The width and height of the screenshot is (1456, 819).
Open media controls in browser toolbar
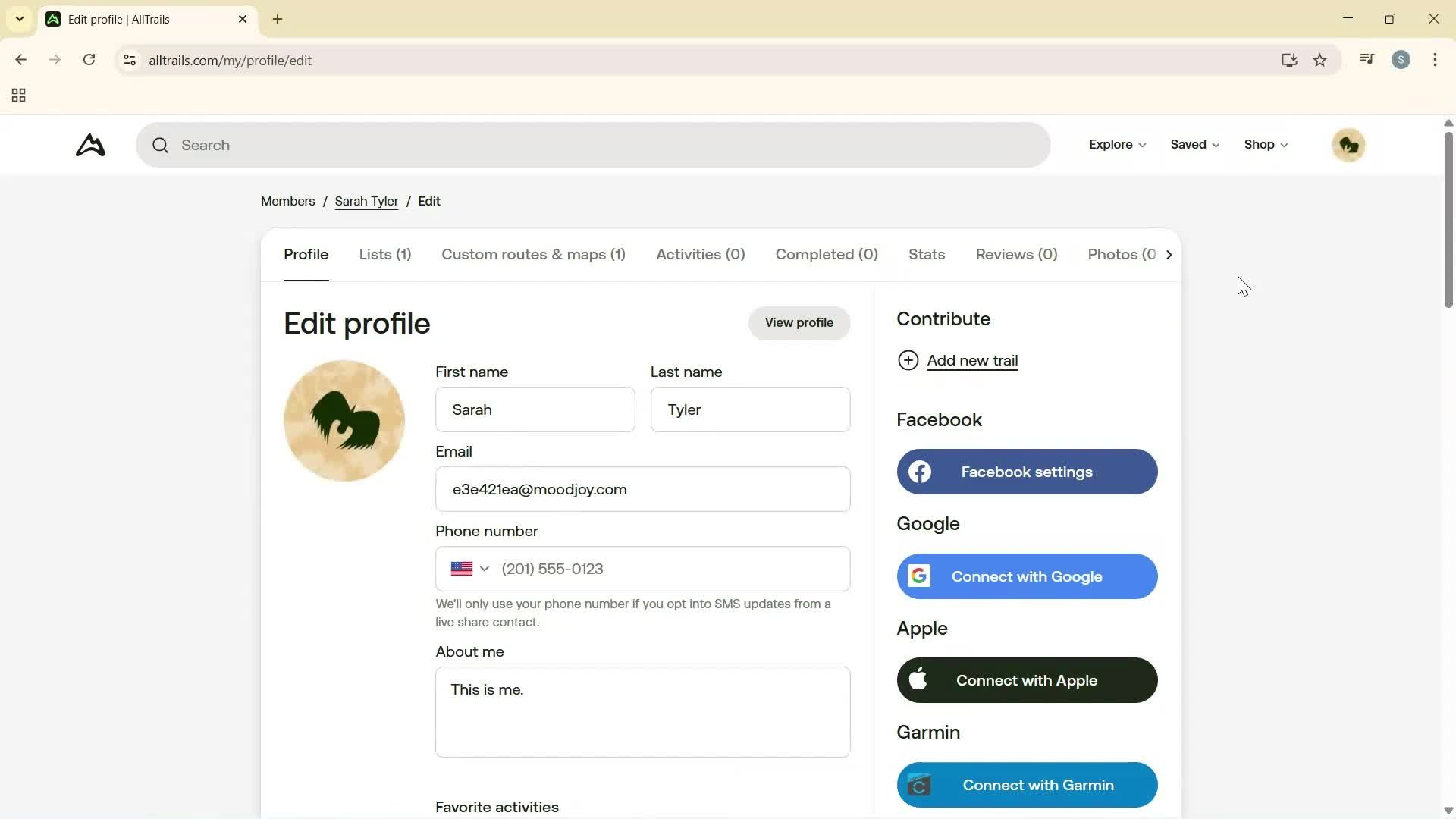click(x=1367, y=59)
